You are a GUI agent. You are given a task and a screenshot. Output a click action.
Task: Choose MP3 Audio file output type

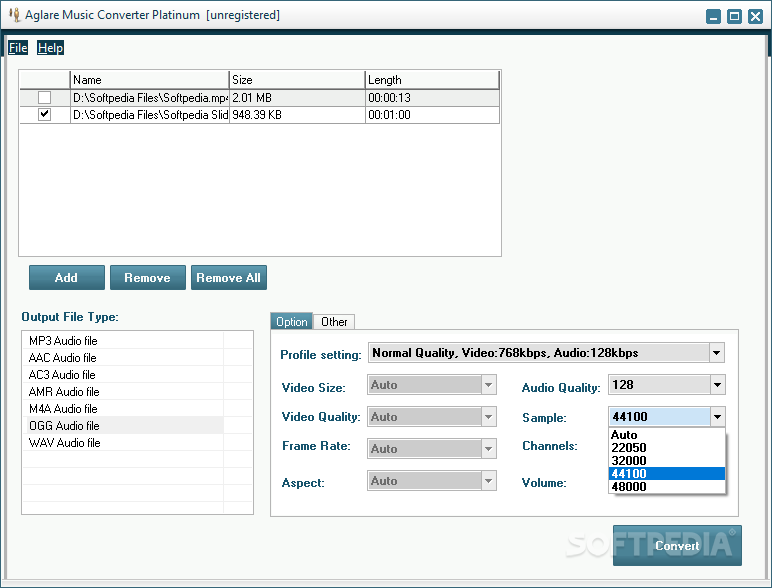[123, 341]
